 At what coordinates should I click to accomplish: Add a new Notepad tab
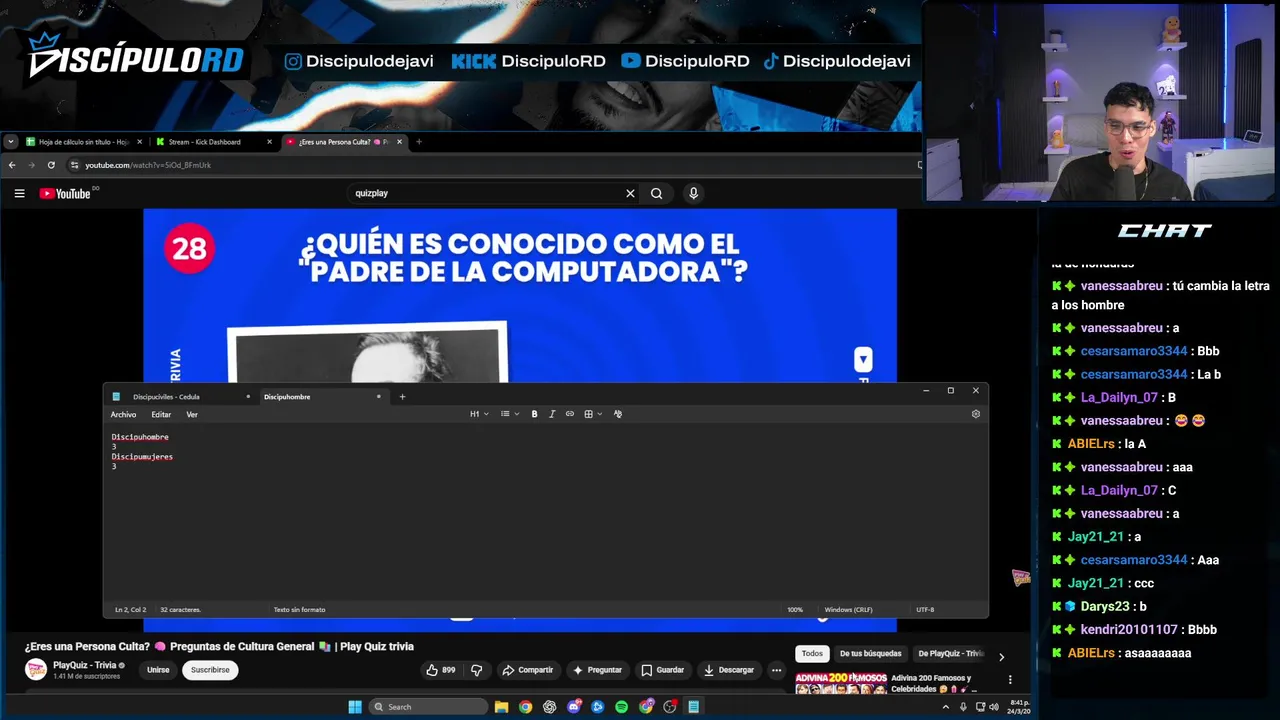coord(402,397)
